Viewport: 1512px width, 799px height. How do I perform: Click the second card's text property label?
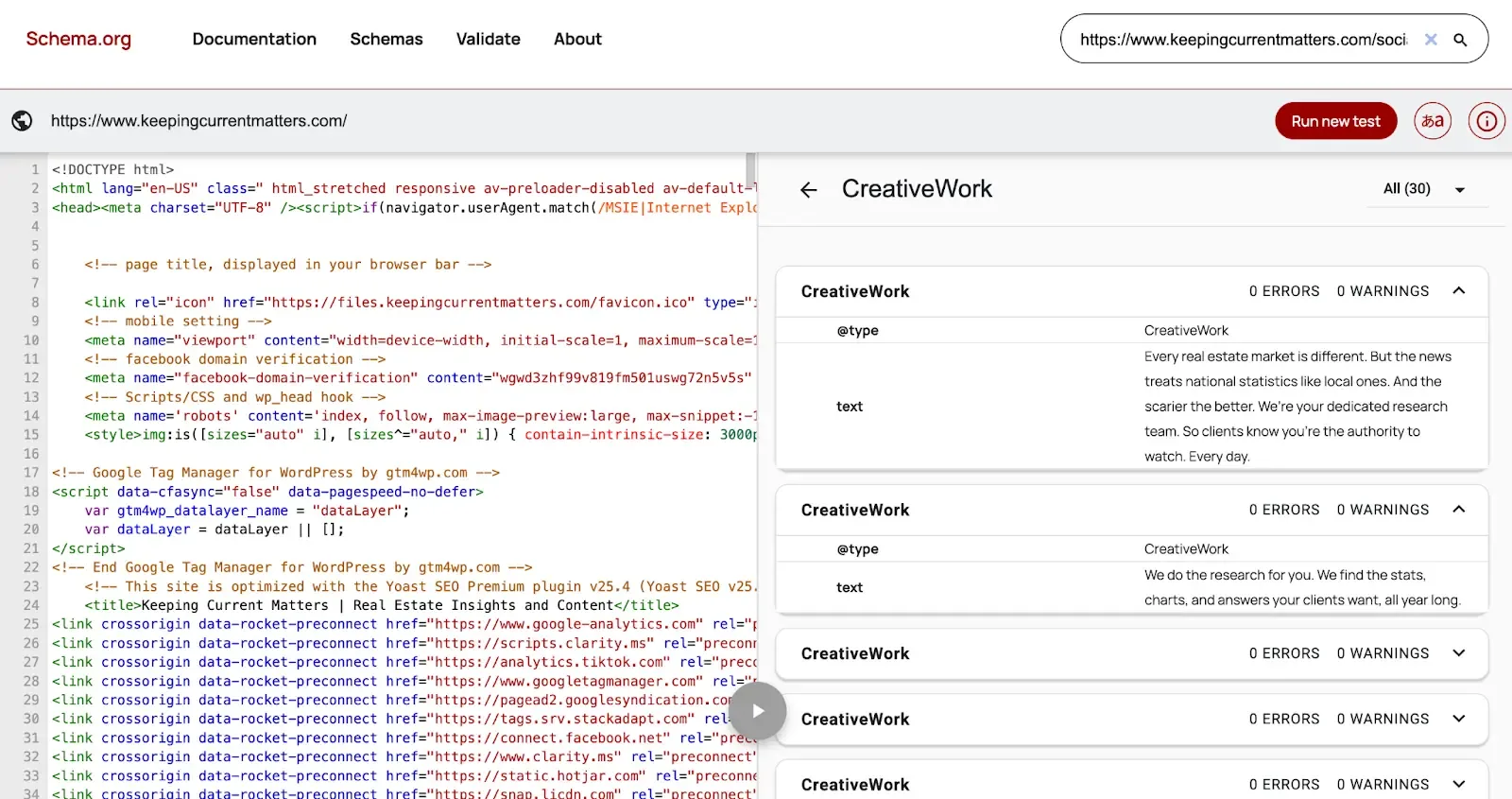point(850,587)
